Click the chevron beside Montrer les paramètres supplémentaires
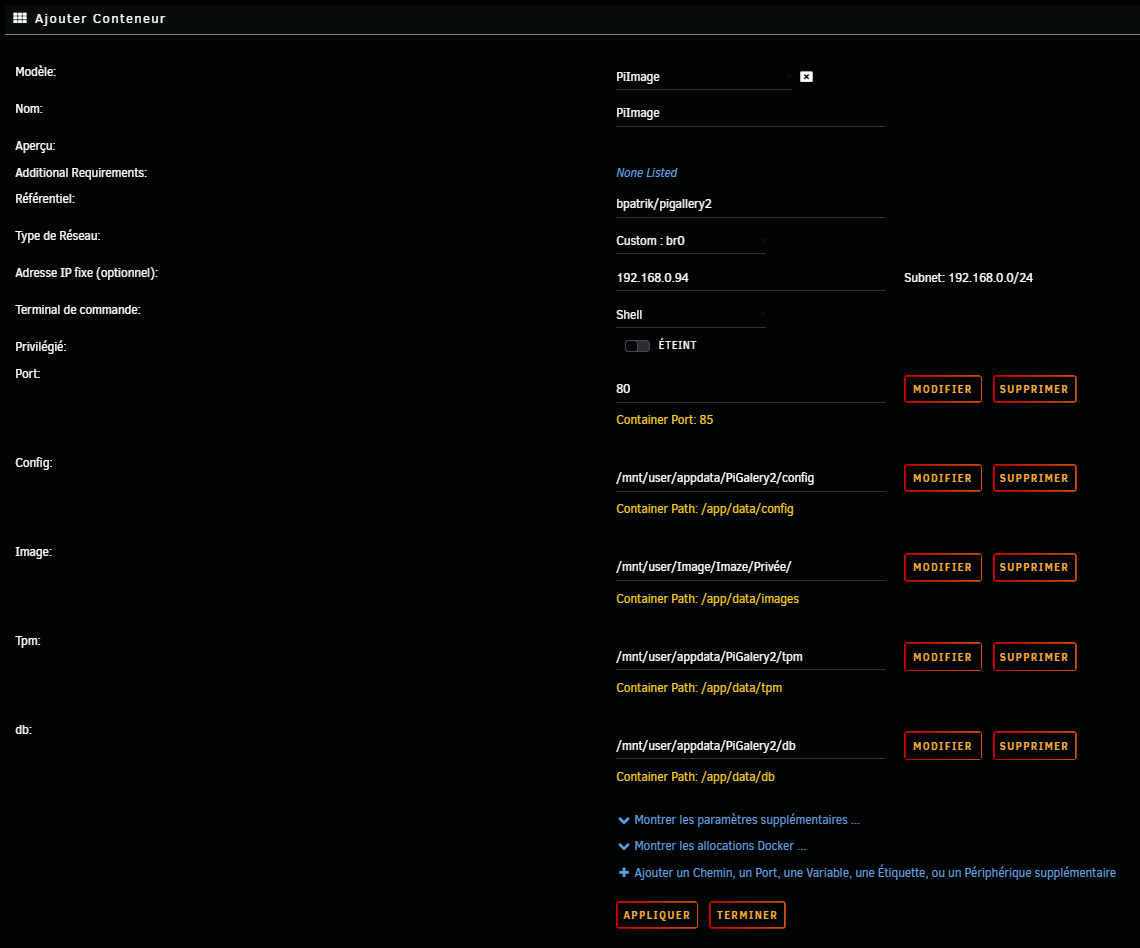Image resolution: width=1140 pixels, height=948 pixels. 623,819
